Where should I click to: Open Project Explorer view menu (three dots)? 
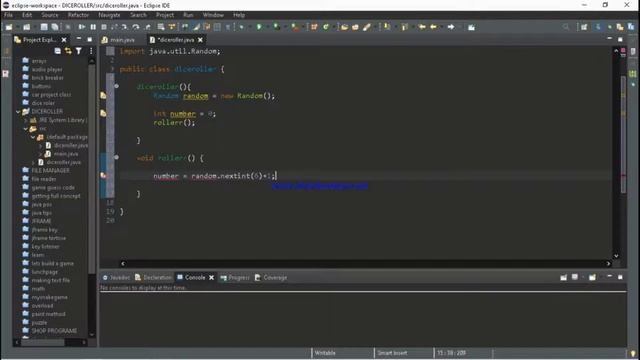pyautogui.click(x=91, y=51)
